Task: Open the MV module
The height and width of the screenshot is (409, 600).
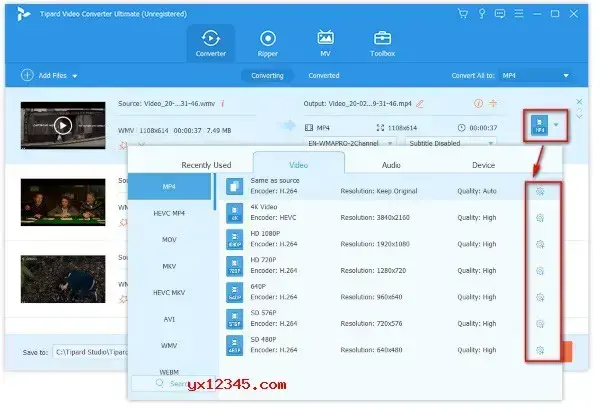Action: tap(325, 44)
